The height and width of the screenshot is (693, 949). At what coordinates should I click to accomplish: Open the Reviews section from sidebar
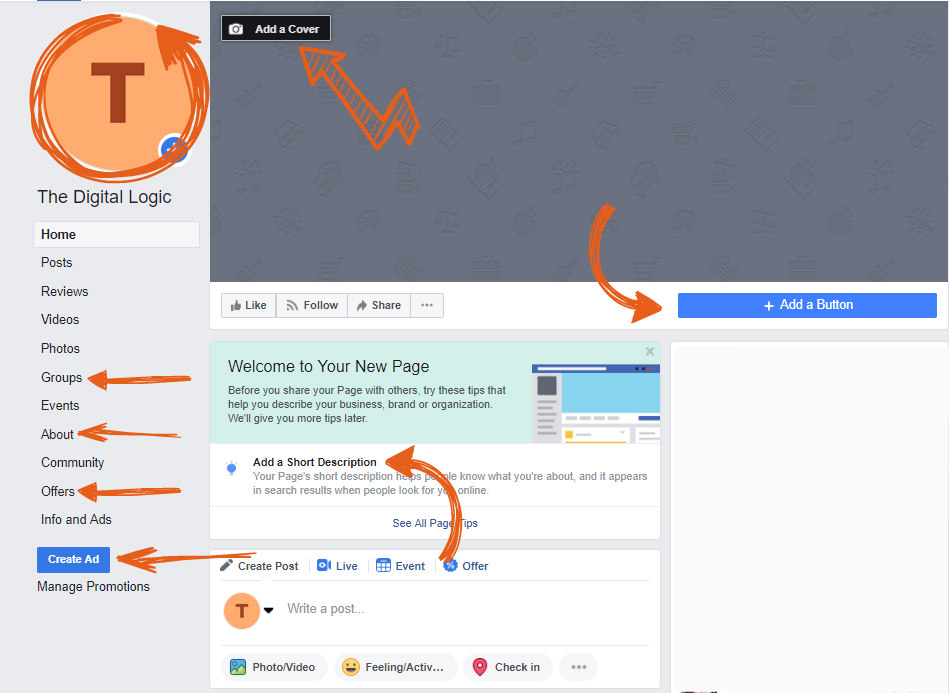64,291
